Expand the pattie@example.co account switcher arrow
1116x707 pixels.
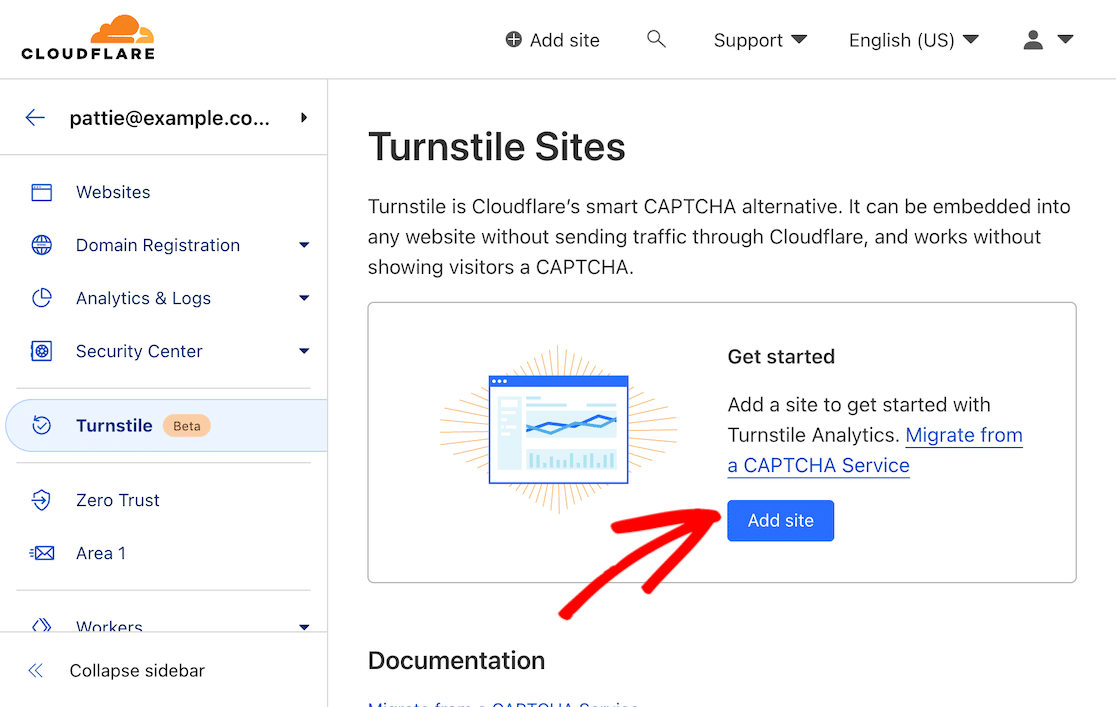click(x=304, y=117)
